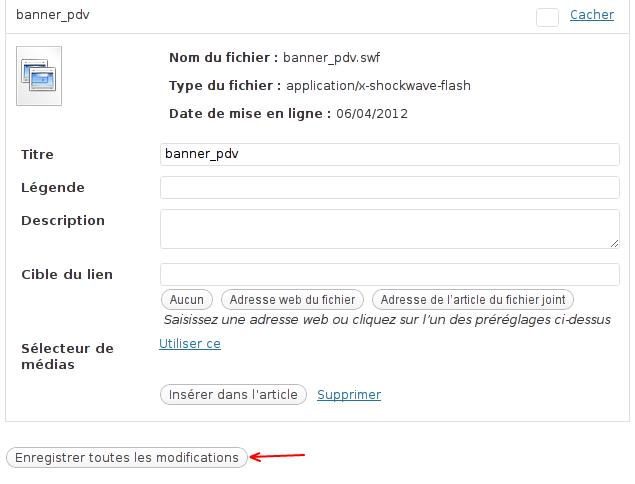Open the Utiliser ce link

[190, 344]
